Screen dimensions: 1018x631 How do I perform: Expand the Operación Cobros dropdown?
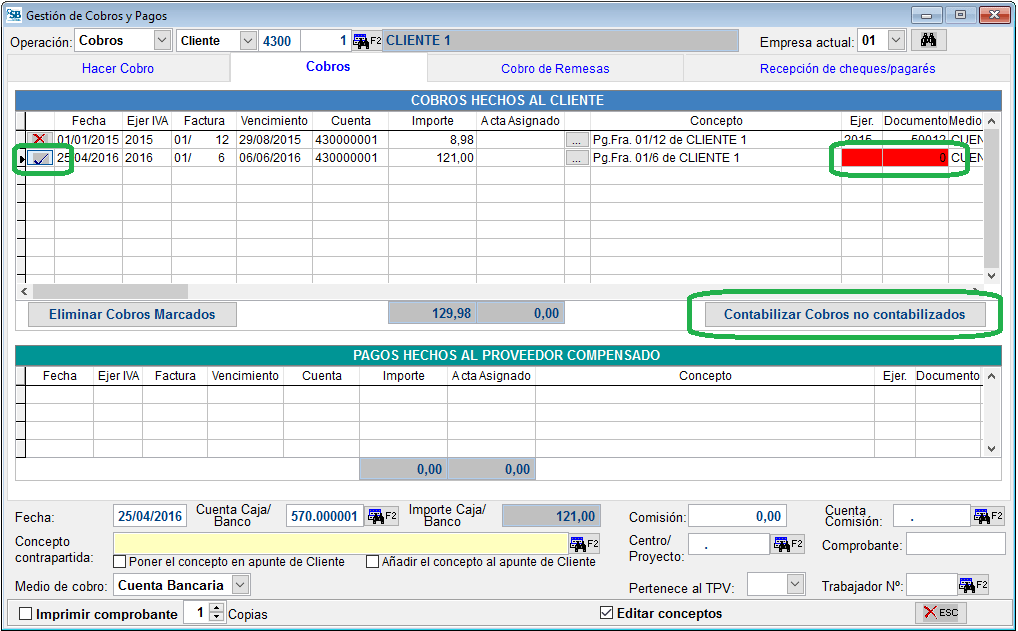coord(163,41)
